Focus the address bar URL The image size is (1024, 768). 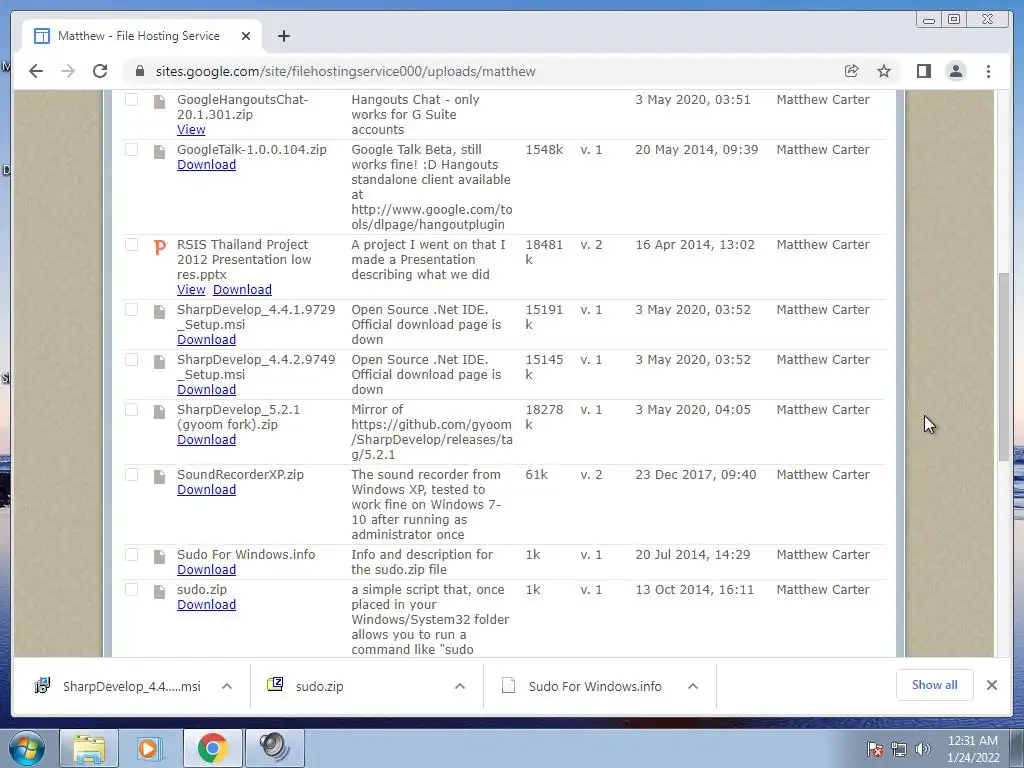point(345,71)
